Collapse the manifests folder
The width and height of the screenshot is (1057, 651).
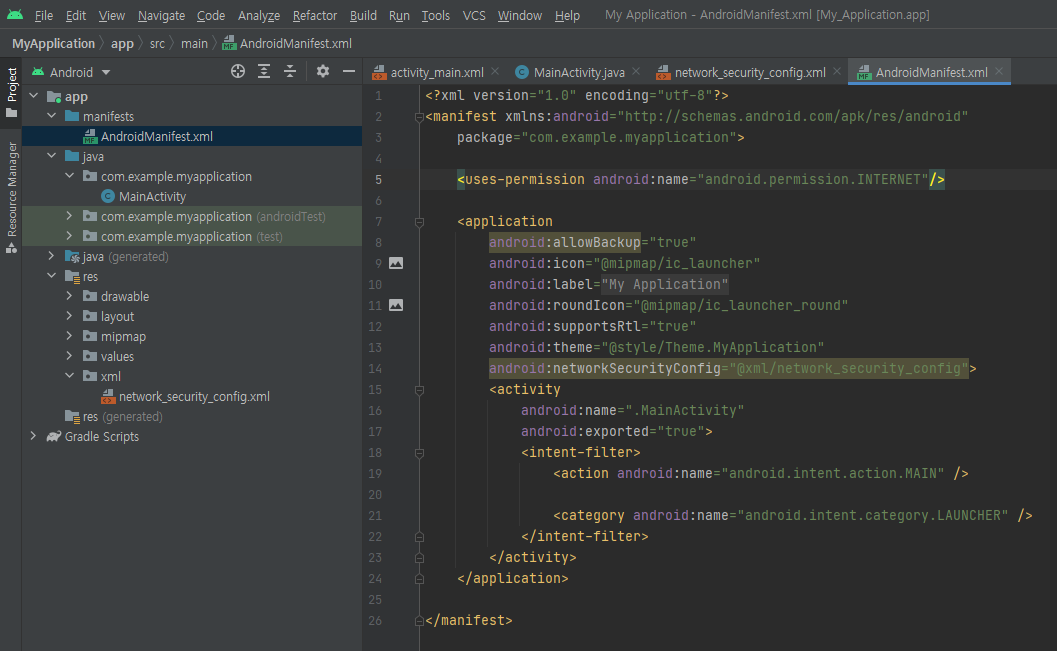(x=51, y=116)
